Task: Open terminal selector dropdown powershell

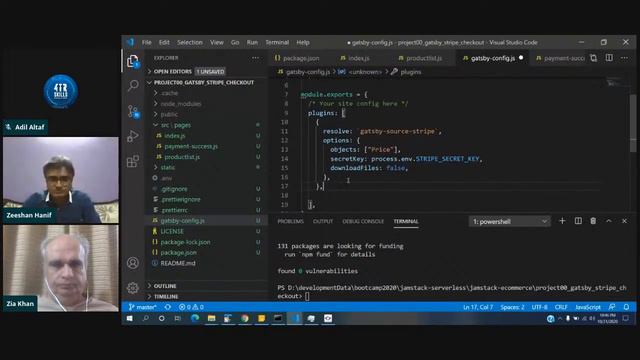Action: (x=509, y=221)
